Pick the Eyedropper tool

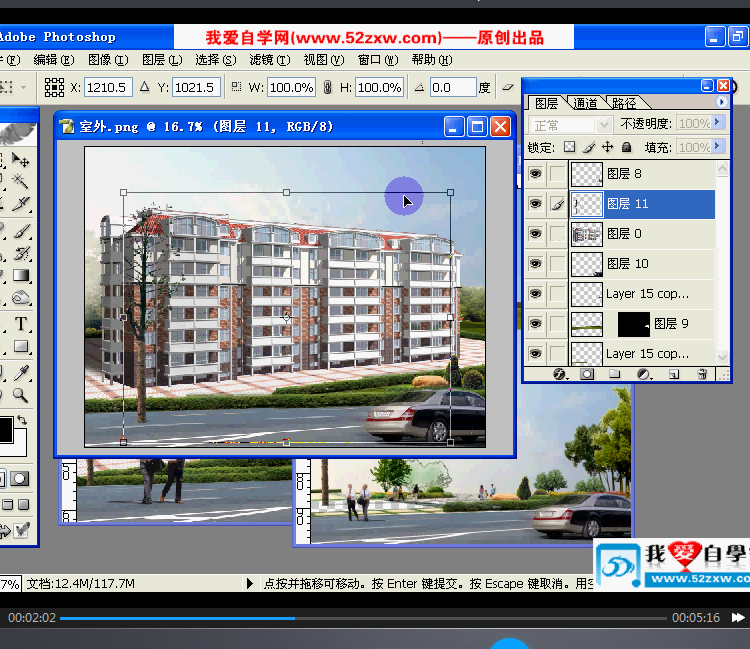coord(21,372)
